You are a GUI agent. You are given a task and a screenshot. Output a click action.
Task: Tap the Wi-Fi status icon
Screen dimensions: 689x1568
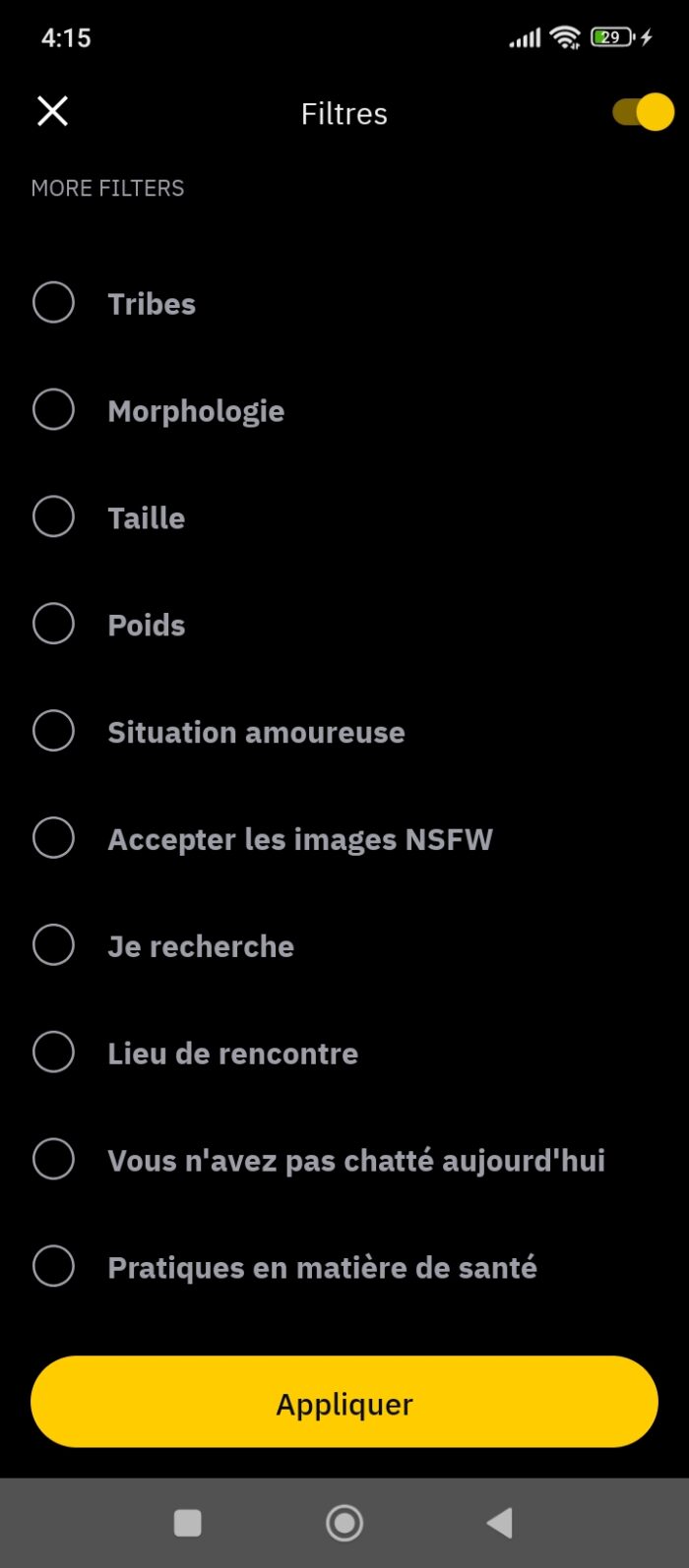[565, 37]
